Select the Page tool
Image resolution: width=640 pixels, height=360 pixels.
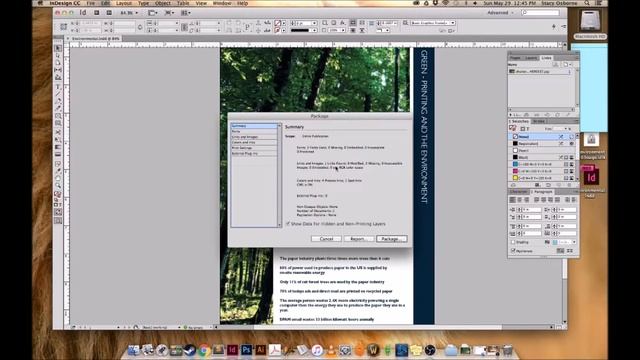tap(58, 62)
